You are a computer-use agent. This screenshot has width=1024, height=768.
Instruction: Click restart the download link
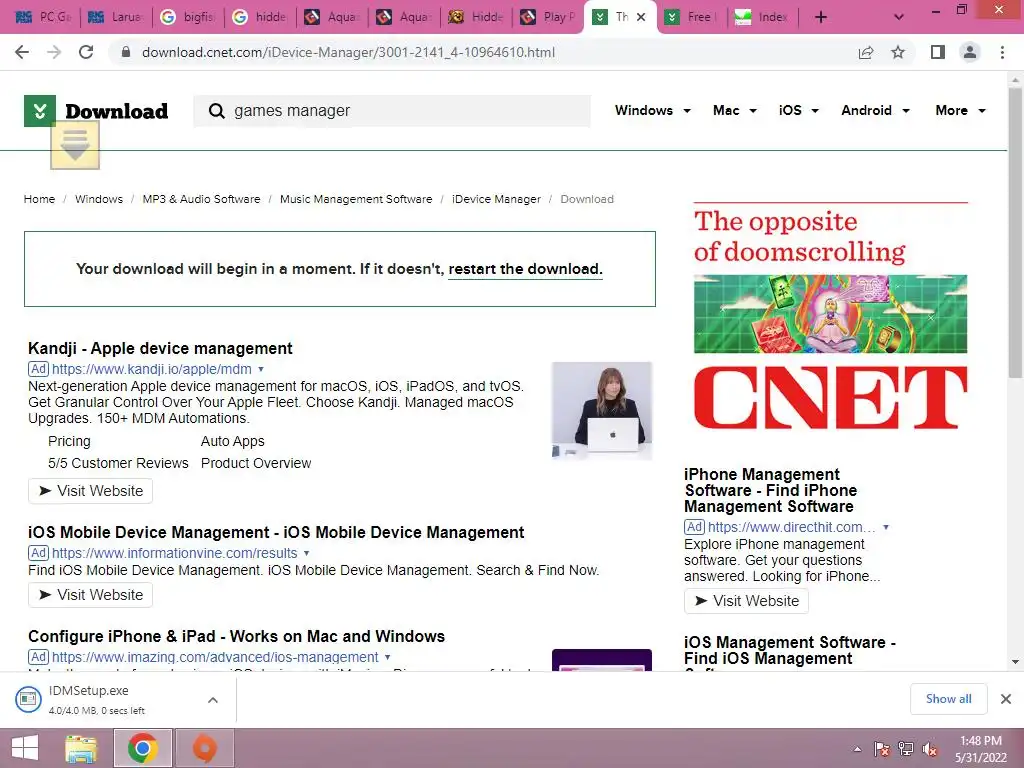point(525,269)
